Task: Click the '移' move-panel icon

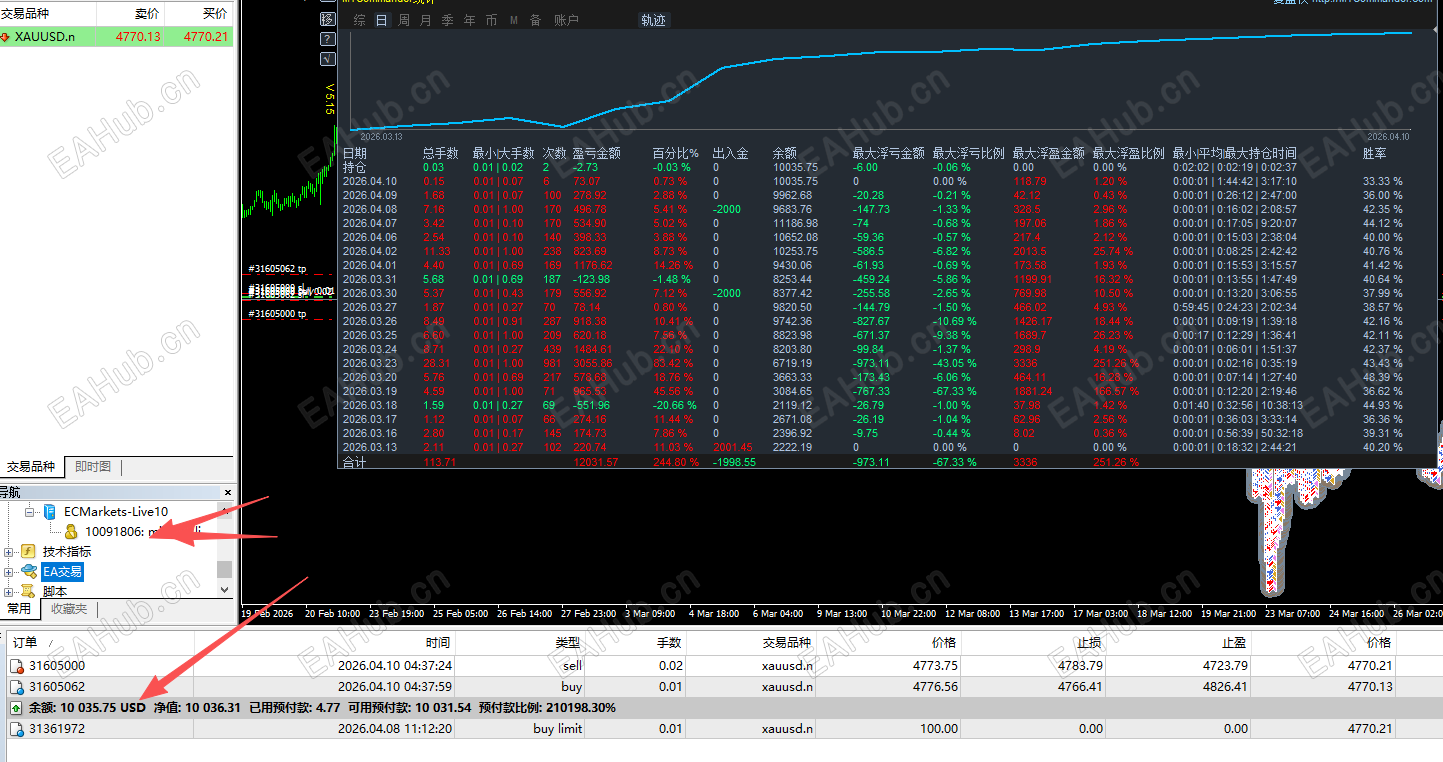Action: [327, 19]
